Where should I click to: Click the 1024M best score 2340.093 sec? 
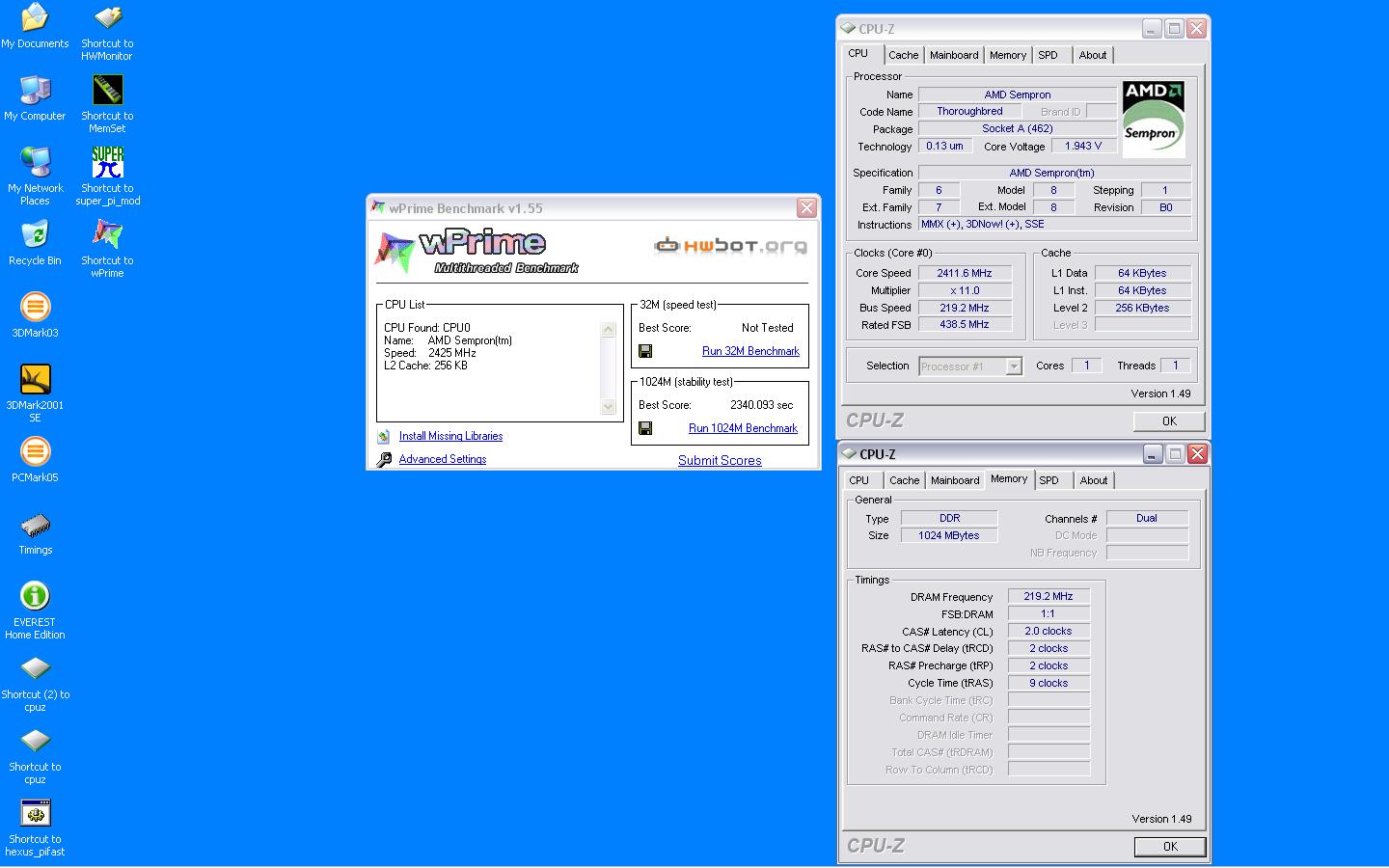[761, 405]
